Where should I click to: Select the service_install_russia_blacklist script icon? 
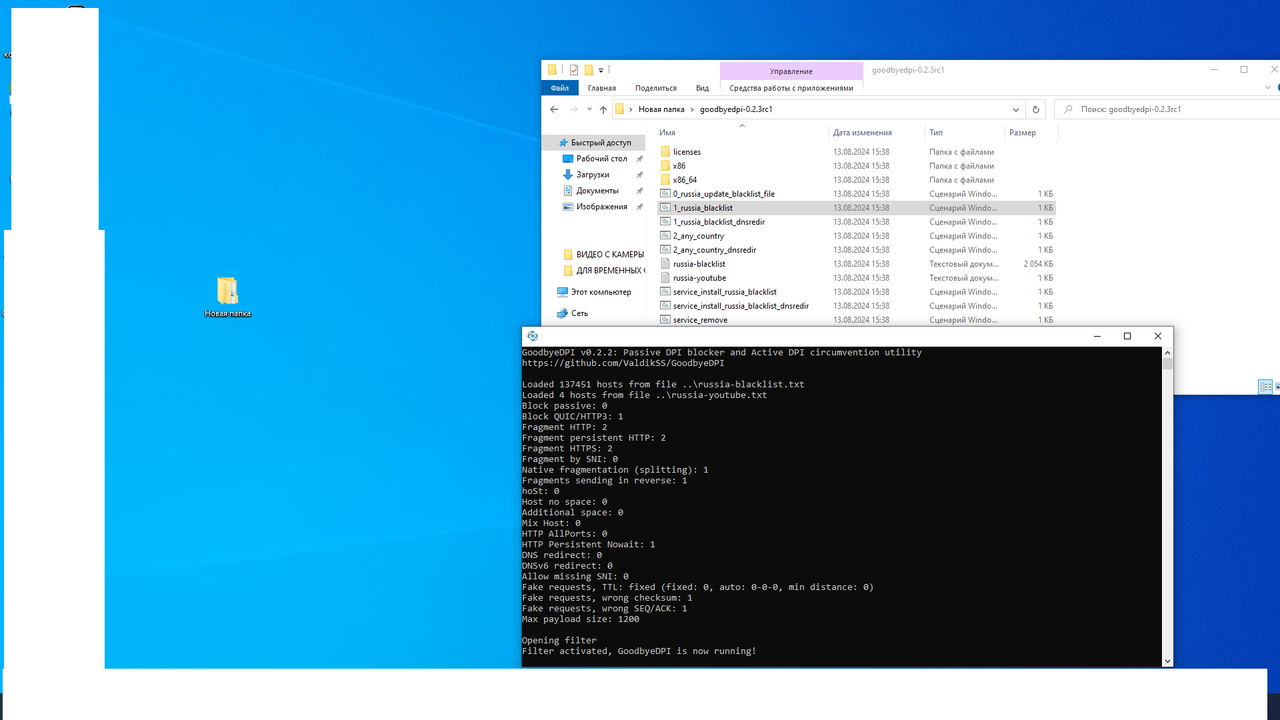pyautogui.click(x=665, y=292)
